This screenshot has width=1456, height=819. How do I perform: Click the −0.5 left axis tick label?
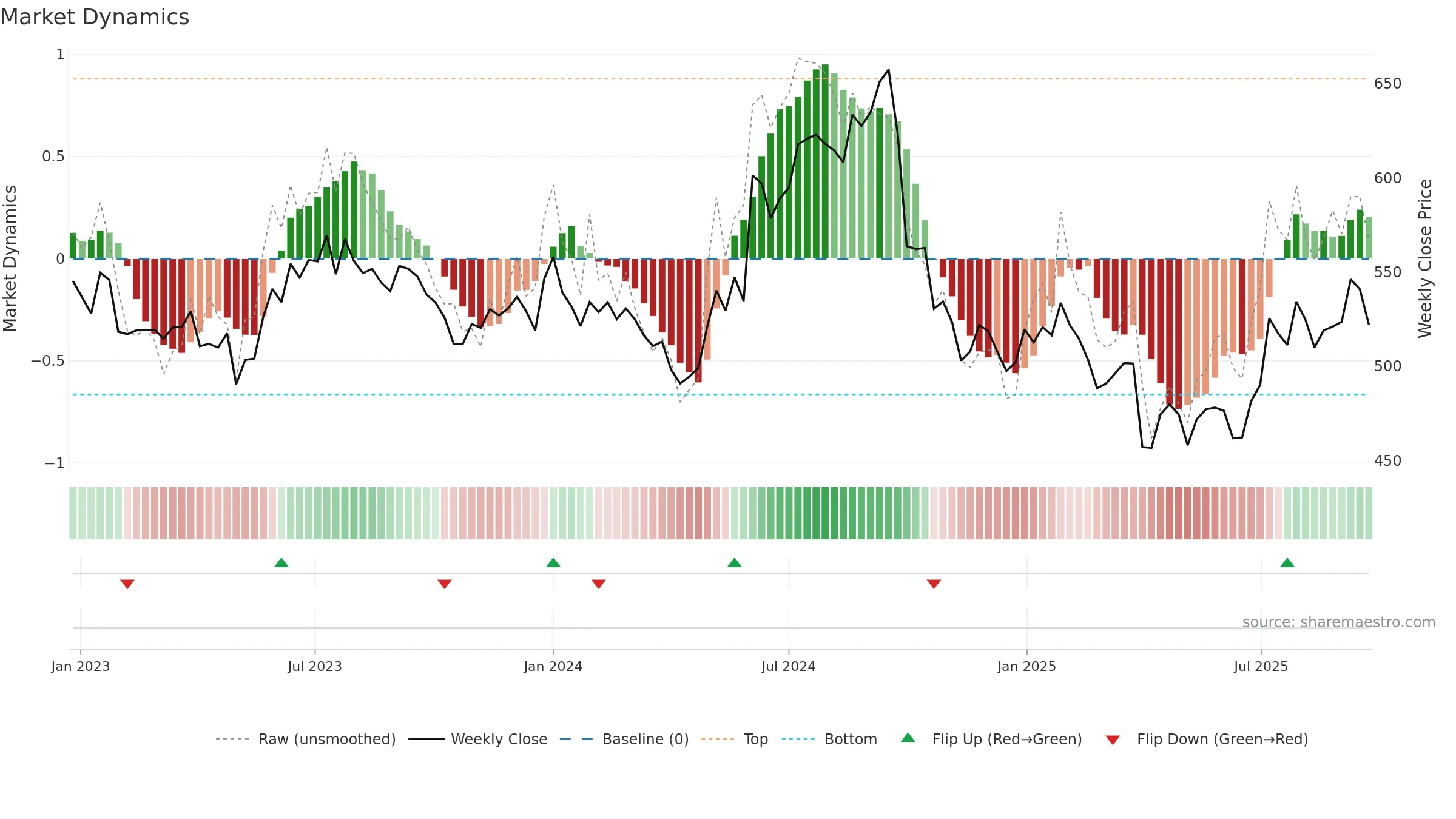coord(48,361)
